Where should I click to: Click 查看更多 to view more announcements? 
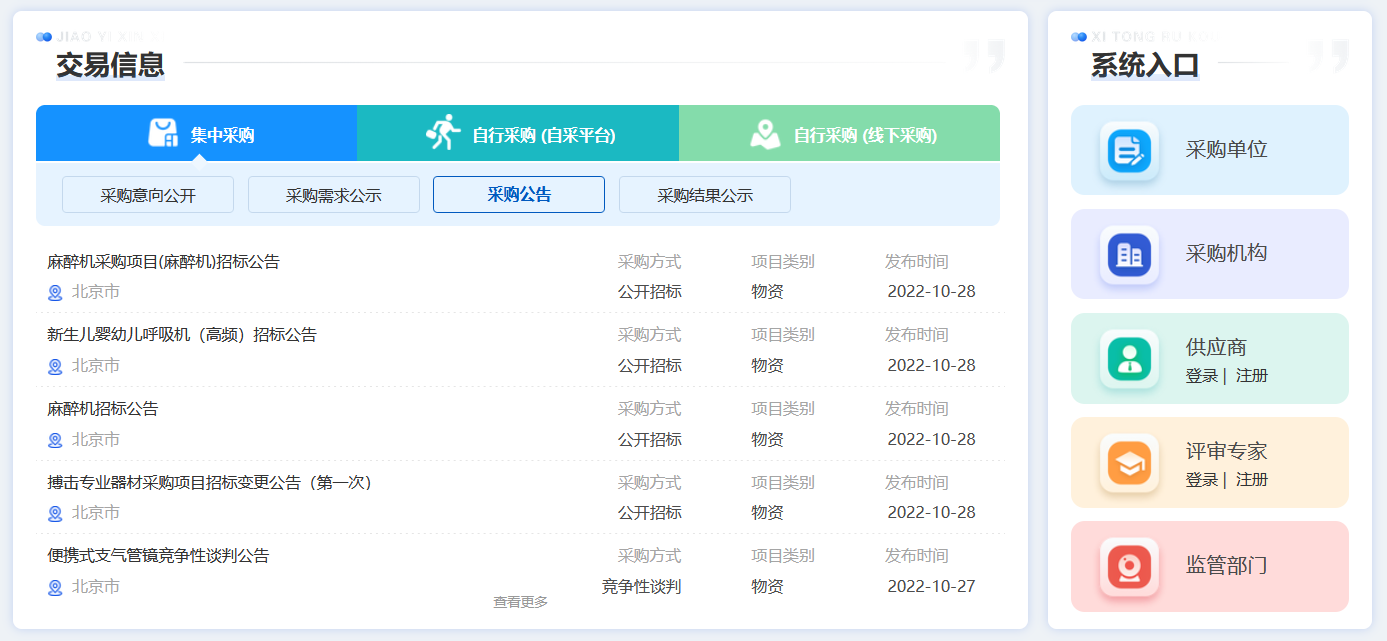[x=520, y=602]
